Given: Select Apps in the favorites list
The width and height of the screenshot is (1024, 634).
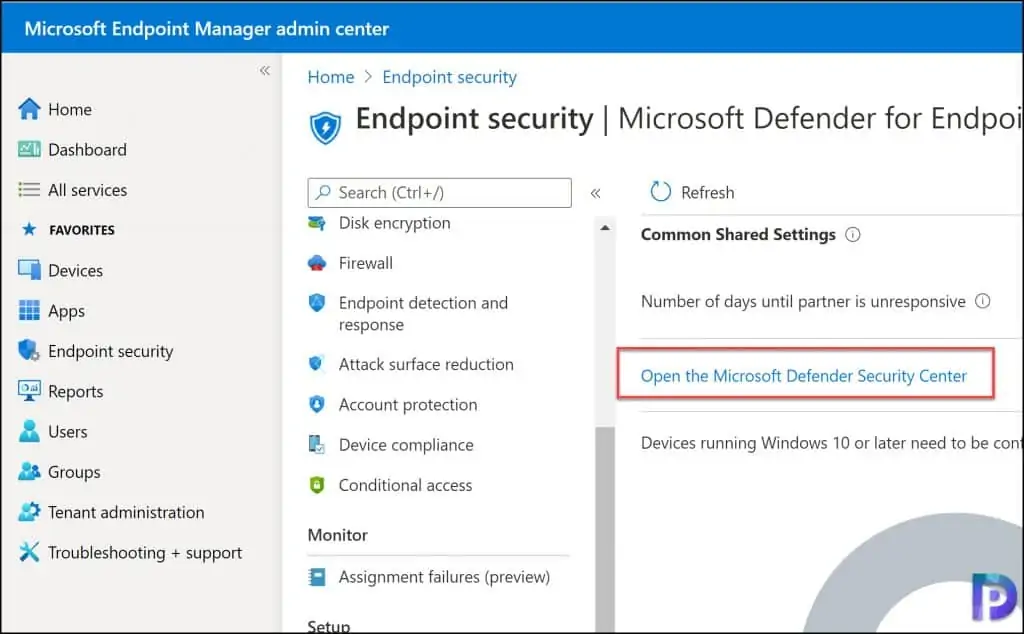Looking at the screenshot, I should coord(67,311).
